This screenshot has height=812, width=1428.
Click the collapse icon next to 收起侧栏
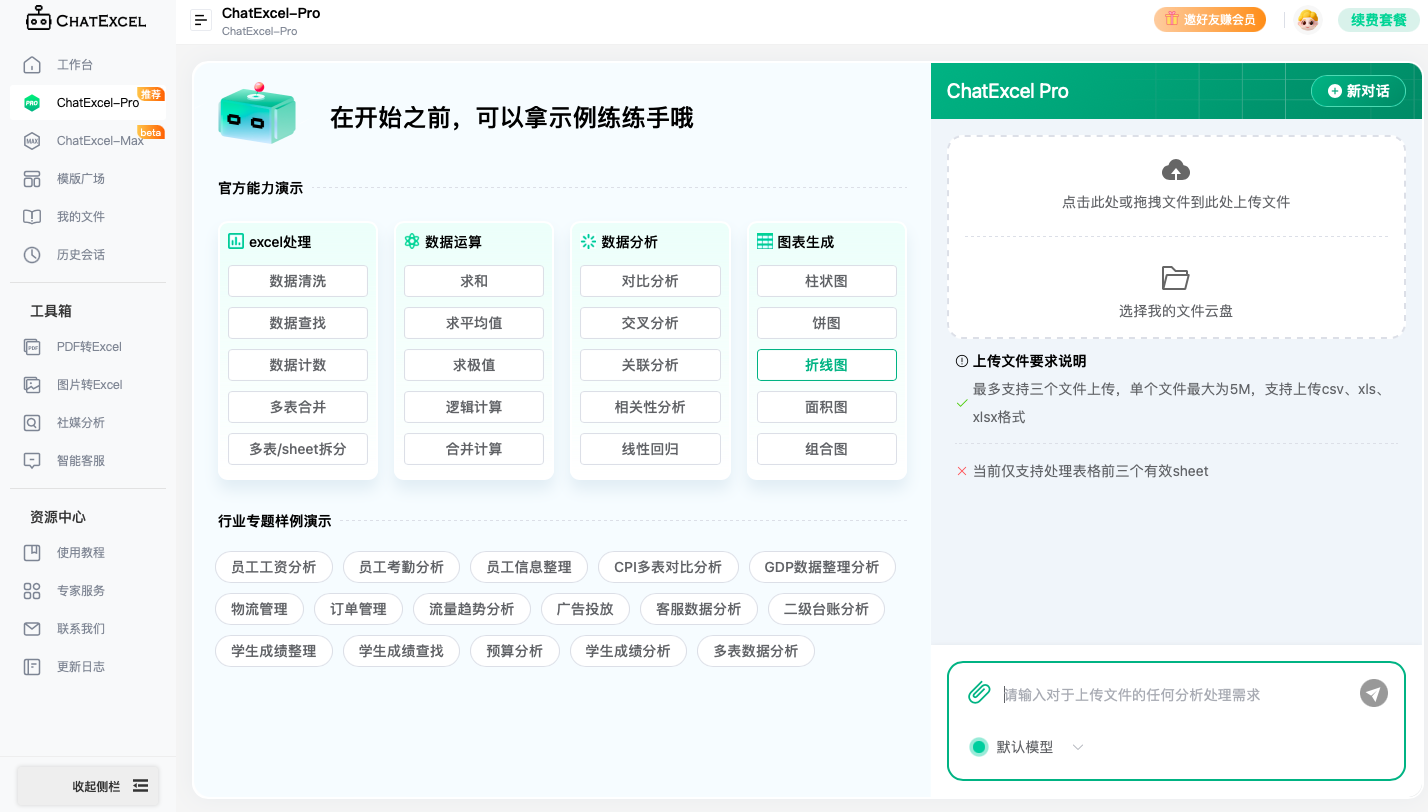pos(140,786)
